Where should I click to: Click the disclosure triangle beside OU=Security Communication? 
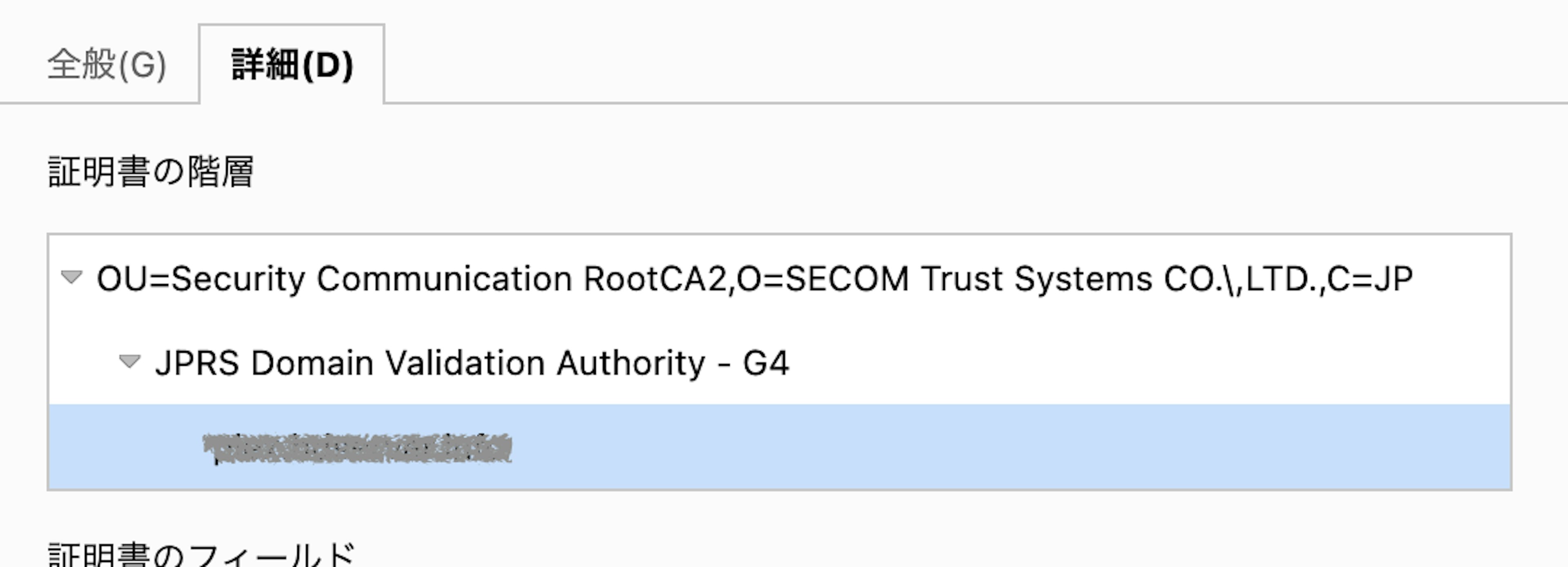pyautogui.click(x=72, y=278)
